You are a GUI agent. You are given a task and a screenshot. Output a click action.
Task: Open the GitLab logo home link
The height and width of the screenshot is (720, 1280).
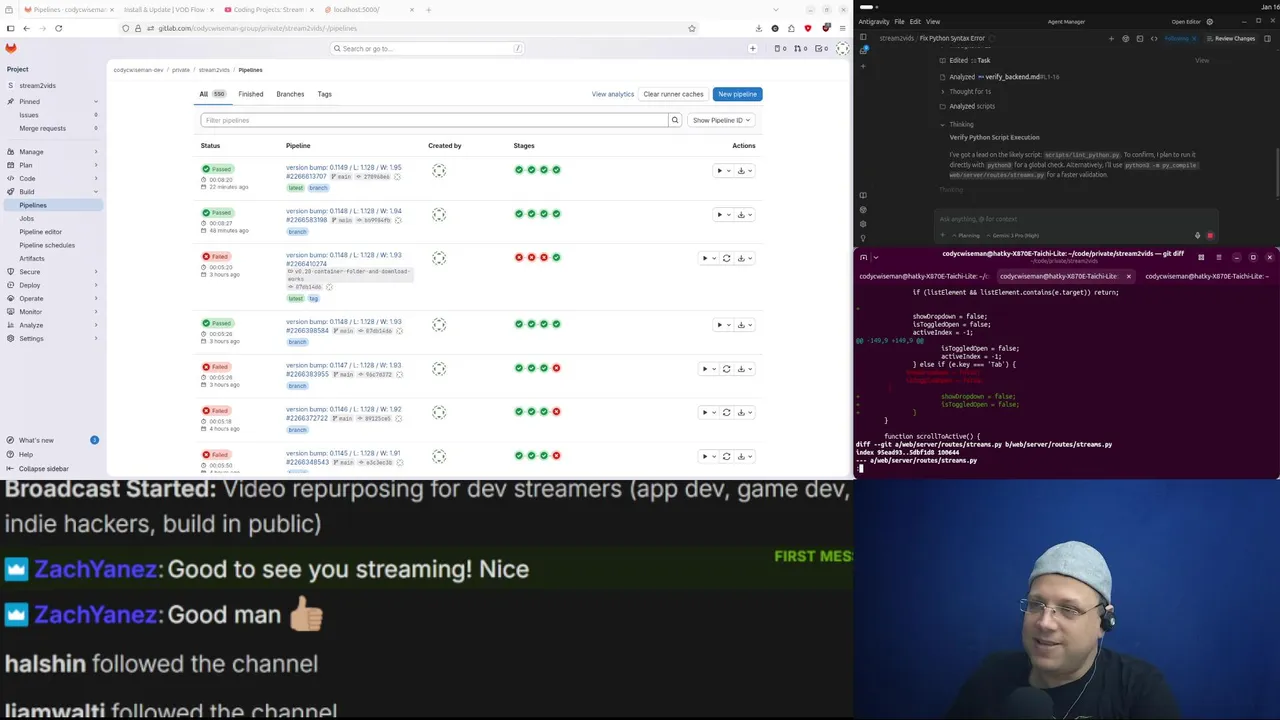tap(11, 48)
